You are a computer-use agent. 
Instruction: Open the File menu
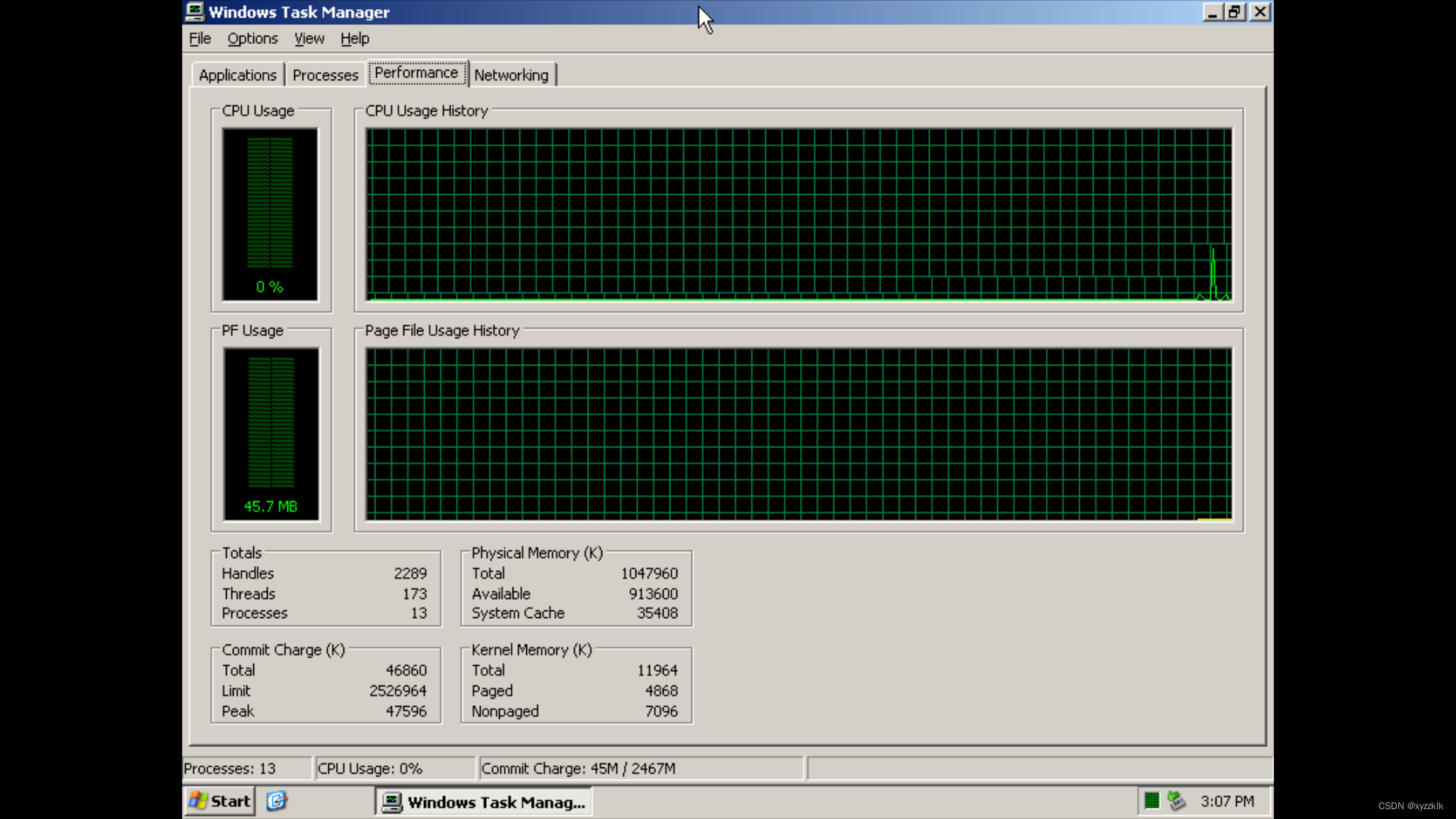199,39
